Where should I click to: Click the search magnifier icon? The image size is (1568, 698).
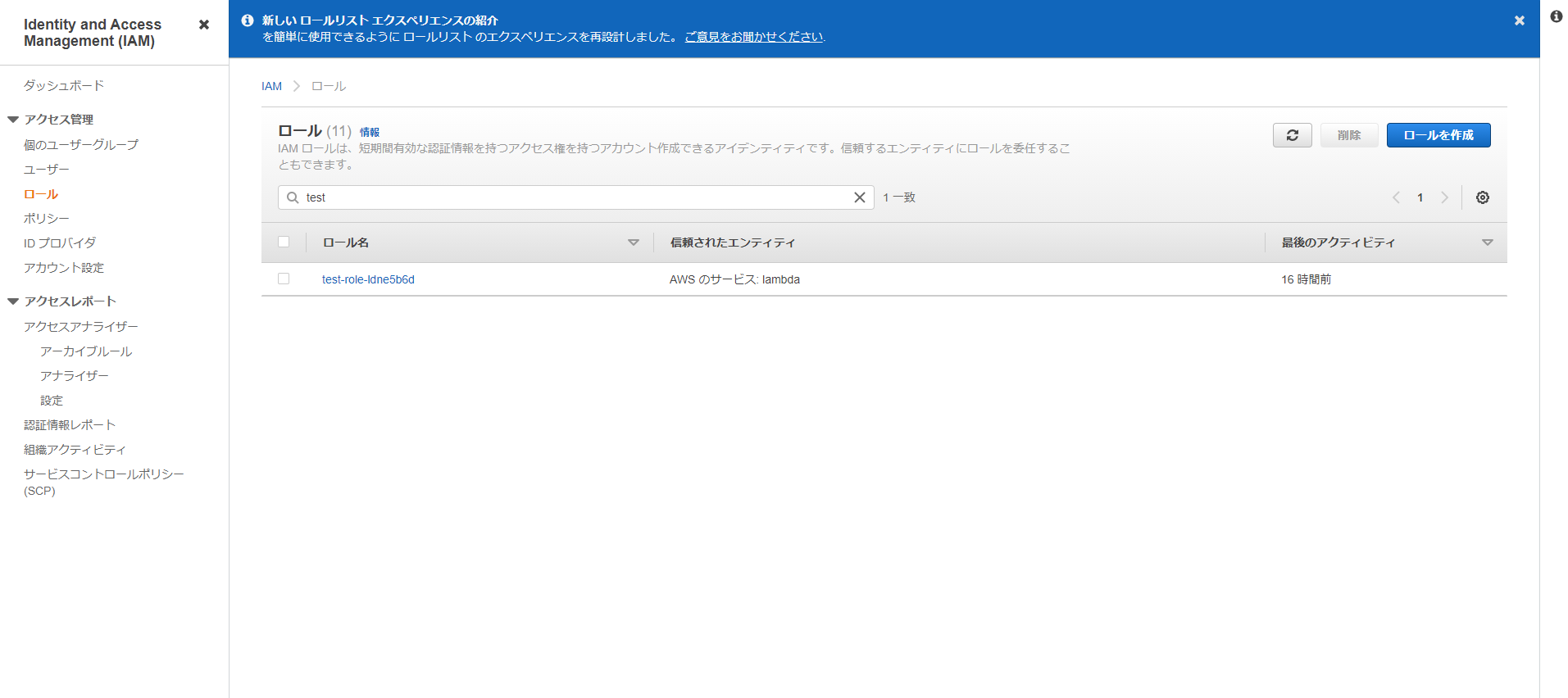[x=293, y=197]
